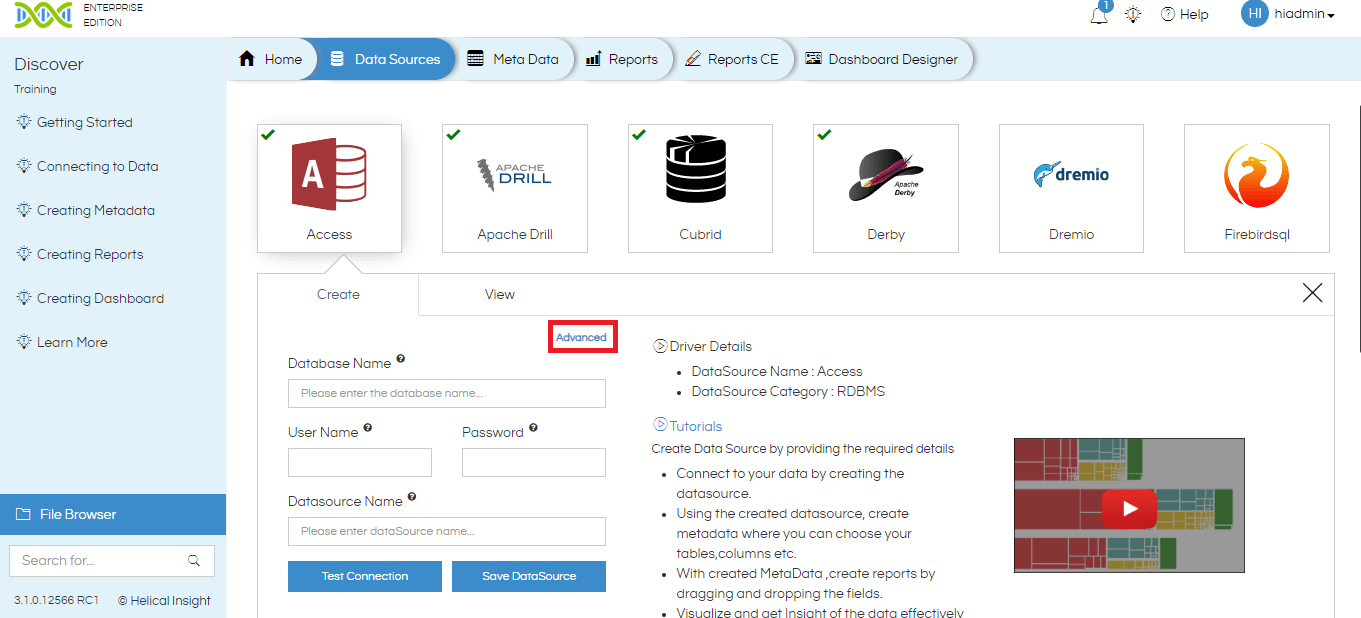Click the User Name help icon

(368, 427)
